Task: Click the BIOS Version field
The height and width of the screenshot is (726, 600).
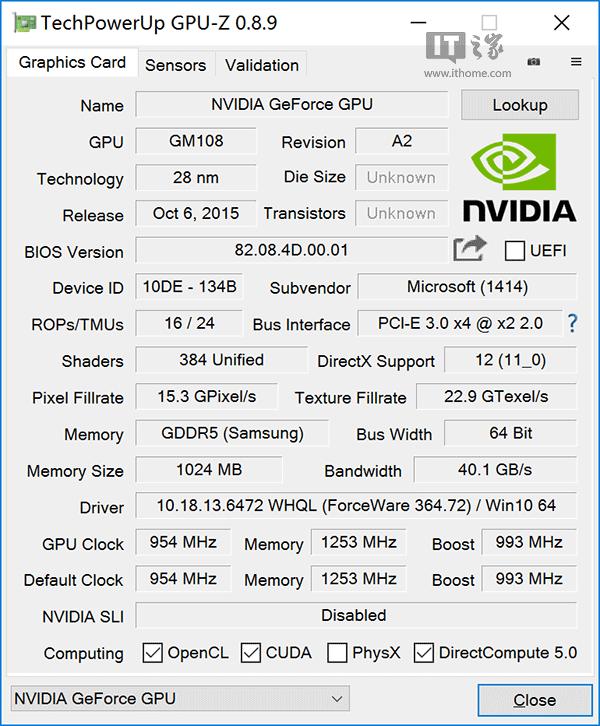Action: click(x=292, y=250)
